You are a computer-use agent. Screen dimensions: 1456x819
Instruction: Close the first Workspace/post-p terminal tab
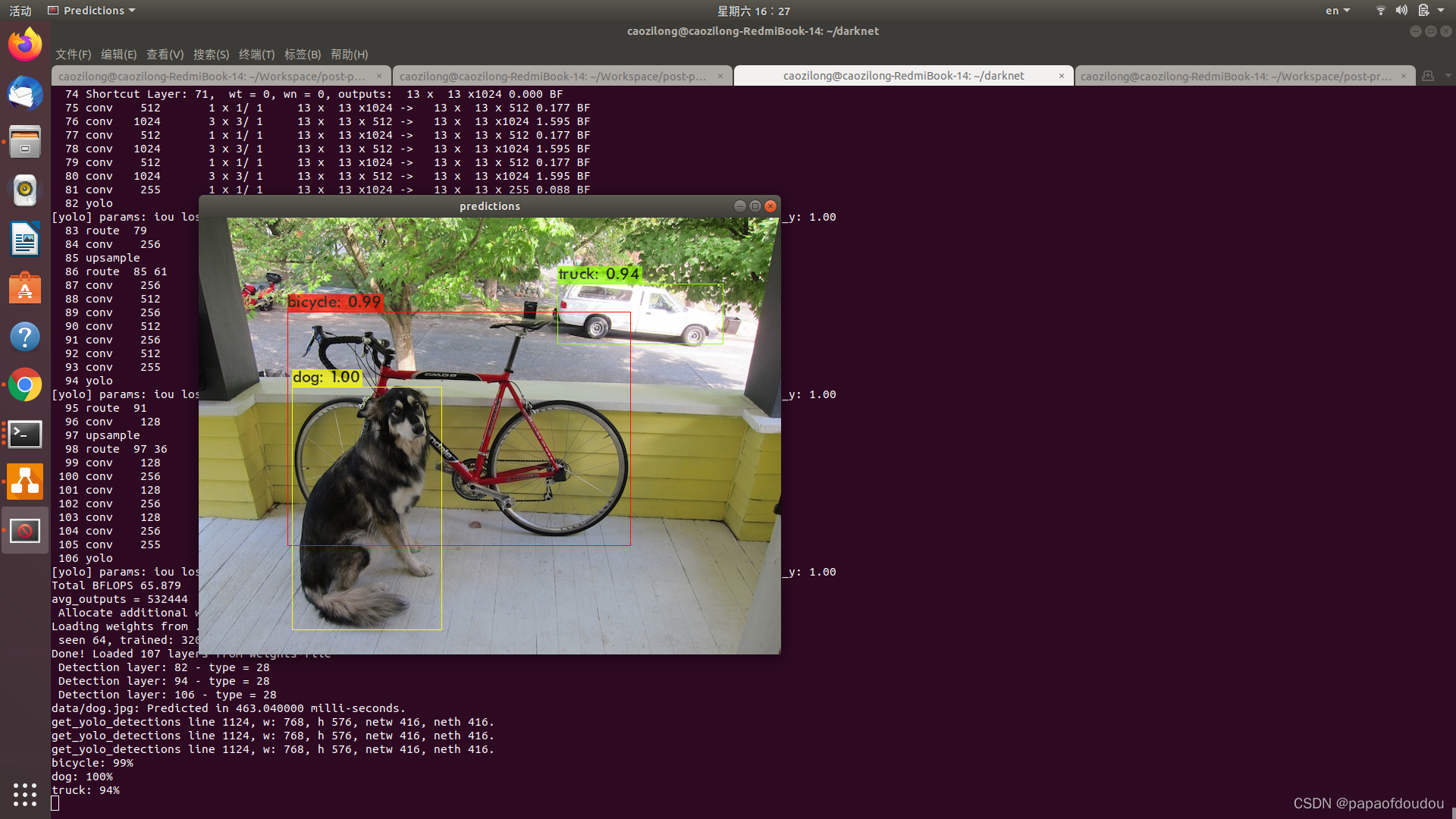click(x=379, y=76)
